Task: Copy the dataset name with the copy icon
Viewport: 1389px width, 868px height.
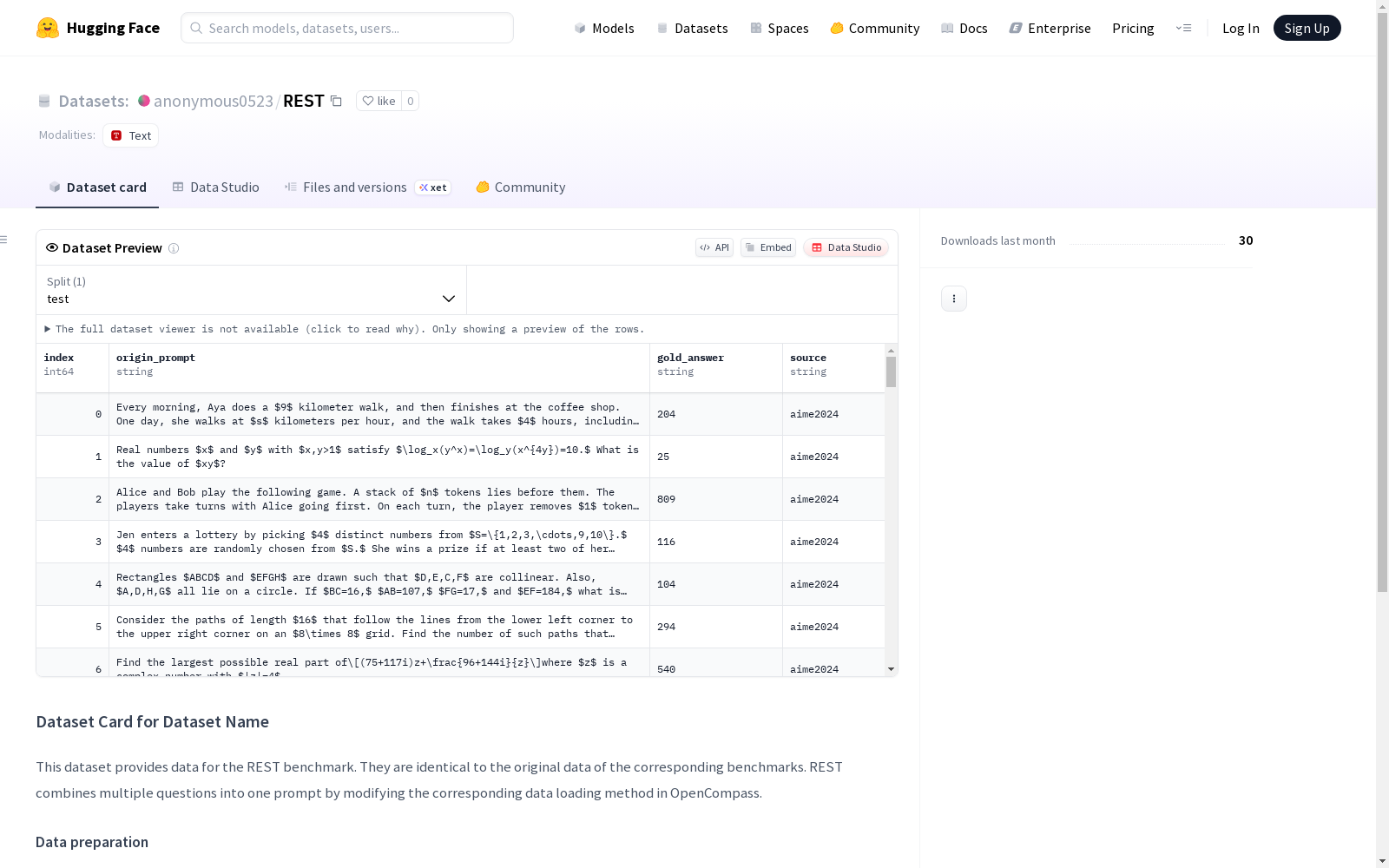Action: [336, 102]
